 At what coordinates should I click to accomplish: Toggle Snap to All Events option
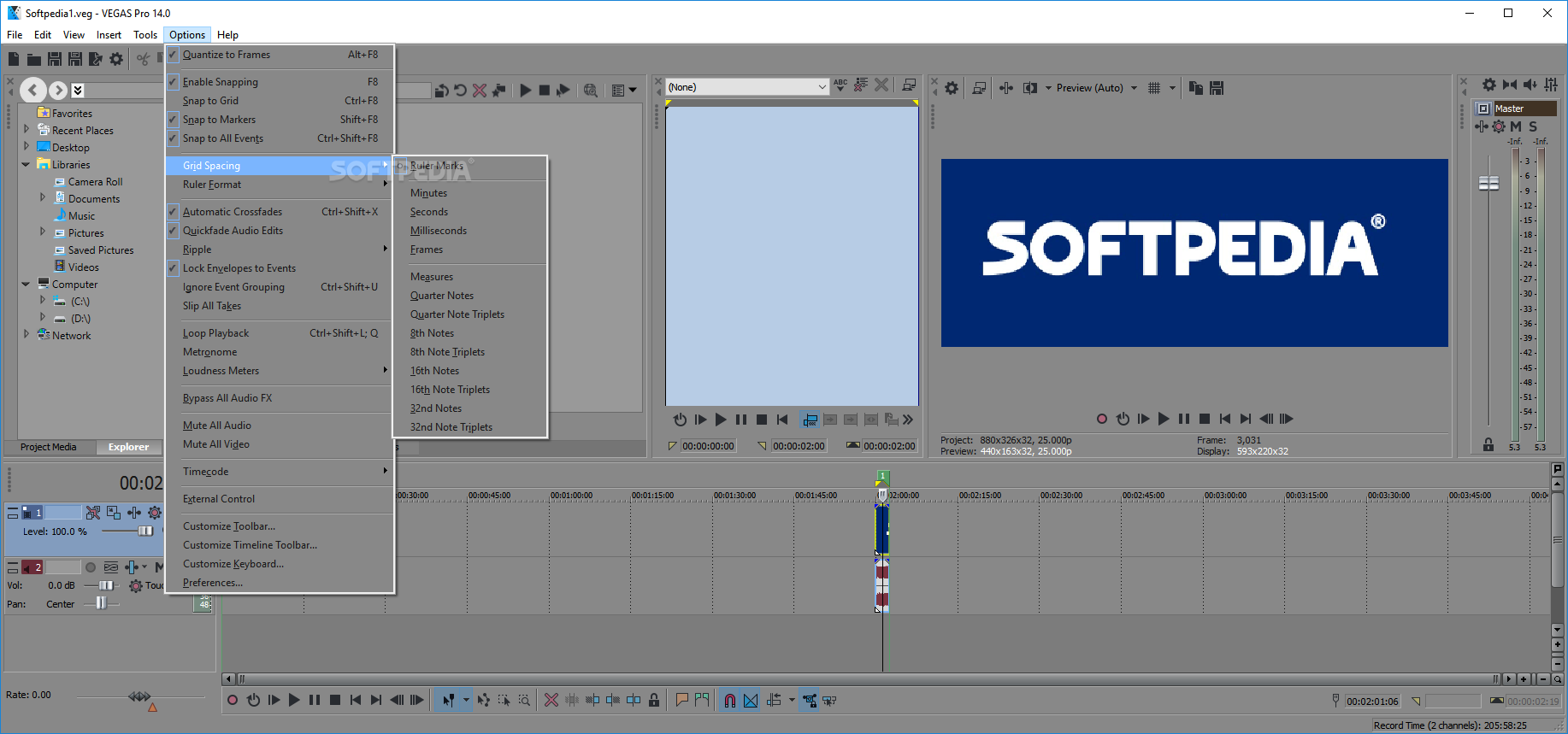coord(280,138)
